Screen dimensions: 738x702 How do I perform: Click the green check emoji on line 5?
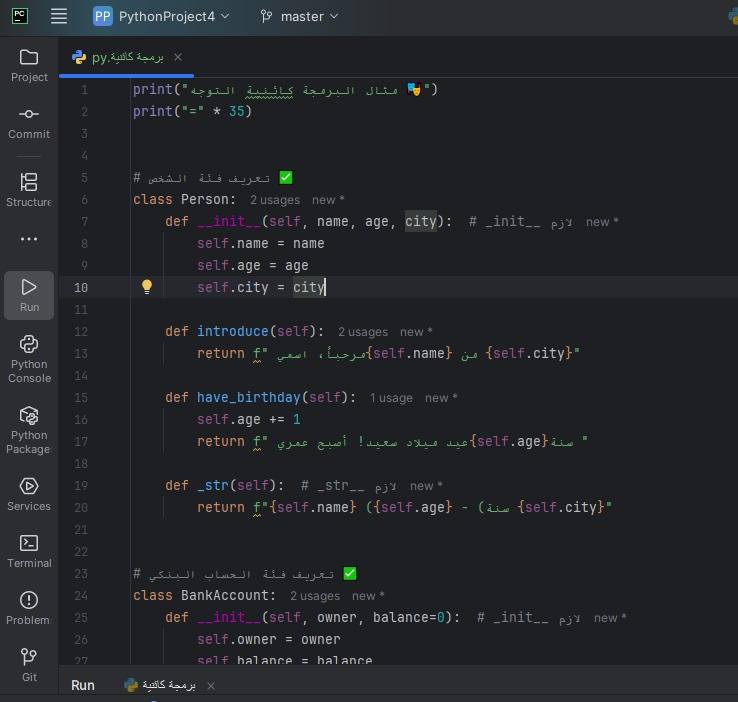point(286,178)
